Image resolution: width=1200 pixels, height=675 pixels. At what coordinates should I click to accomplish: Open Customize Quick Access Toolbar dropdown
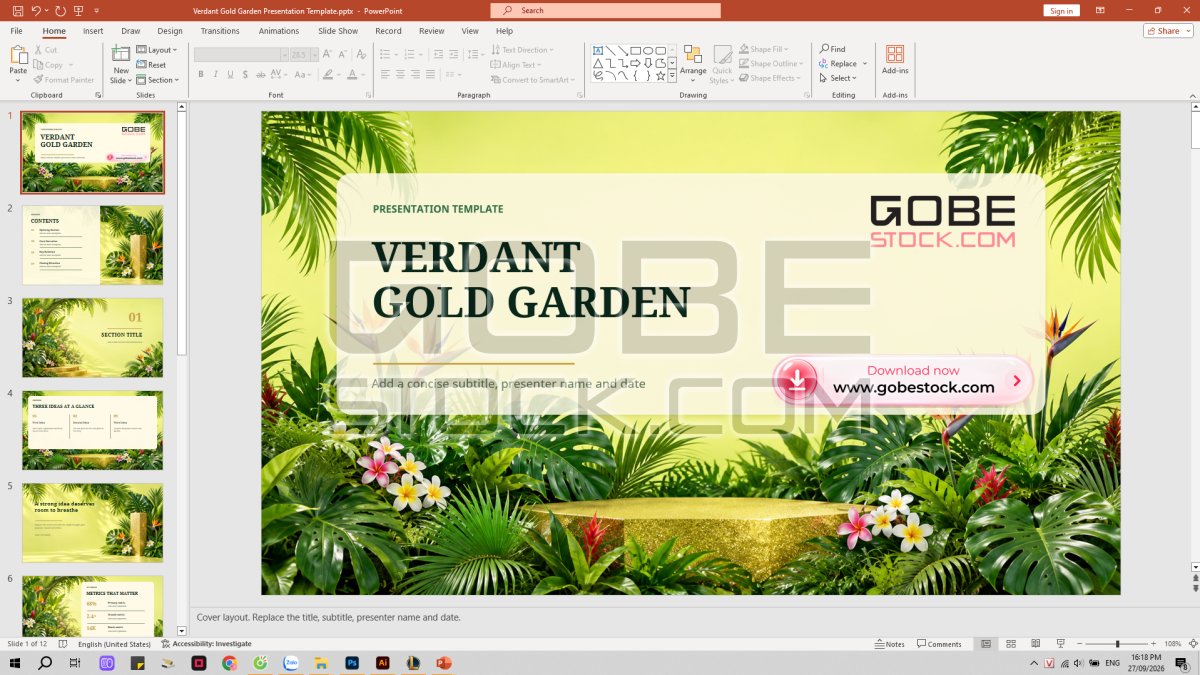pyautogui.click(x=97, y=10)
